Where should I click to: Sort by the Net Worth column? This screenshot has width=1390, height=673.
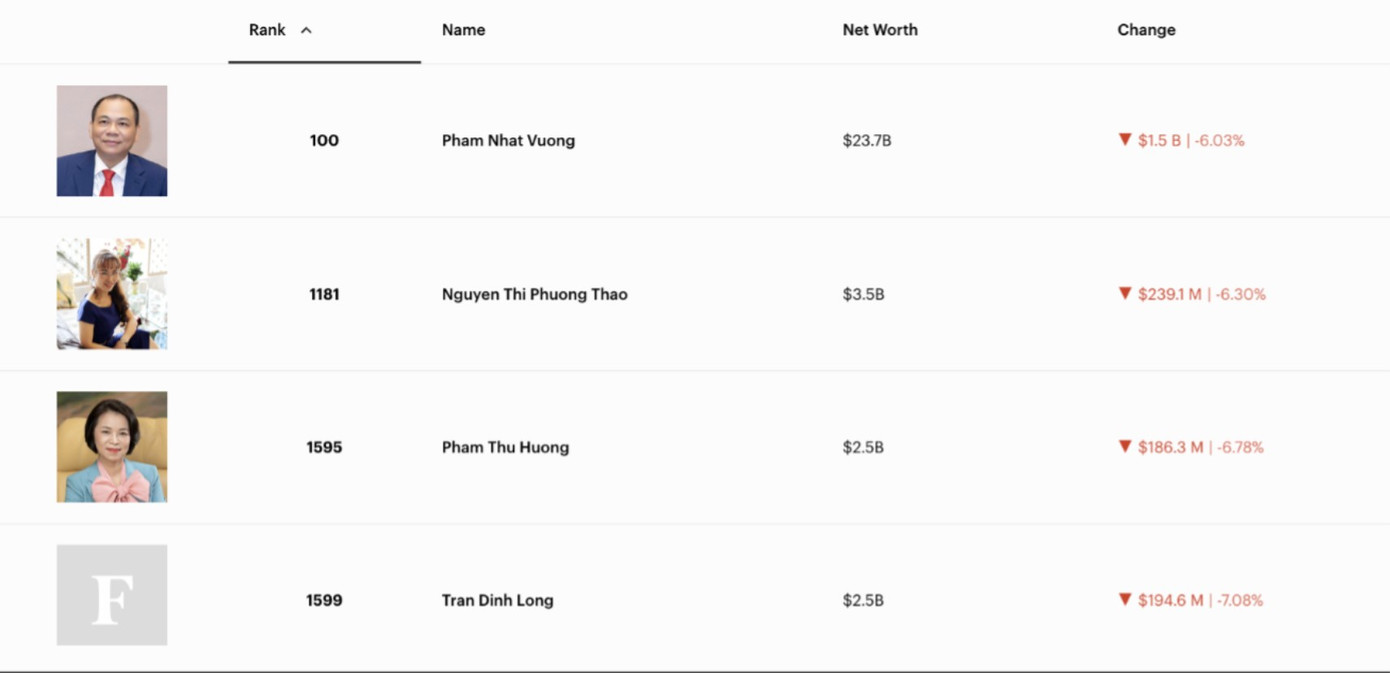880,30
